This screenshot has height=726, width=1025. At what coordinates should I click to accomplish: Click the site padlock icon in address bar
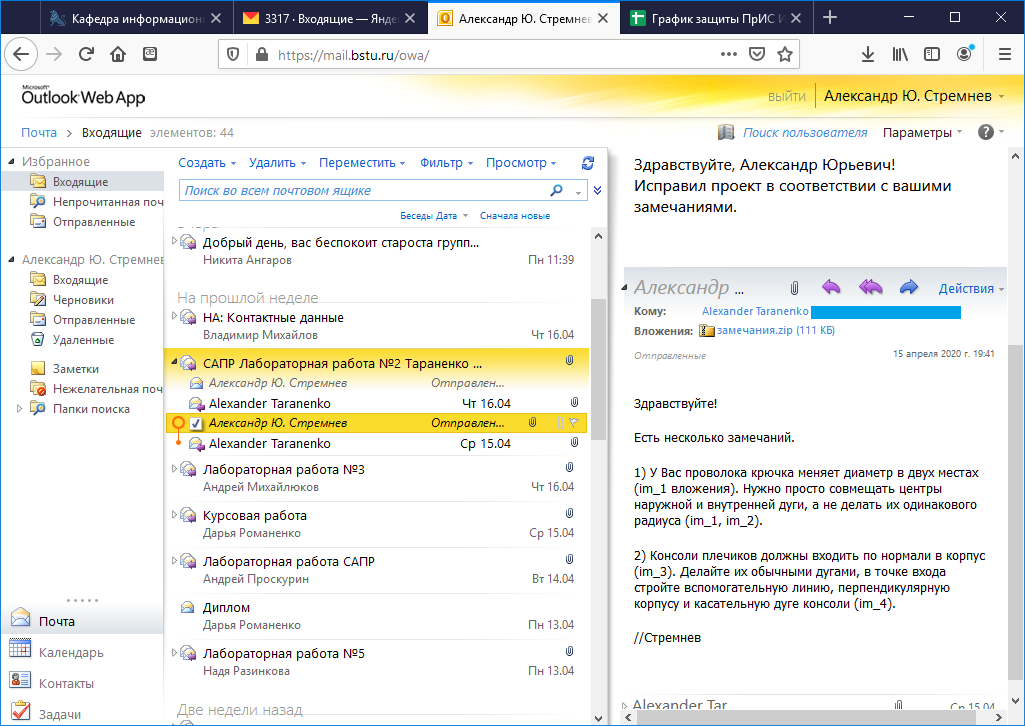pos(261,54)
